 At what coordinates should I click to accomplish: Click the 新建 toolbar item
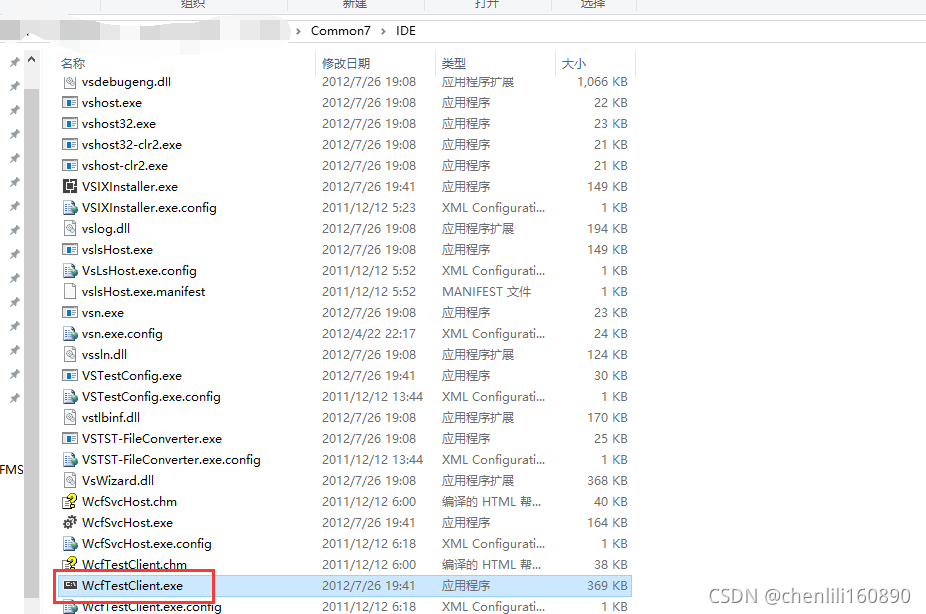point(356,6)
